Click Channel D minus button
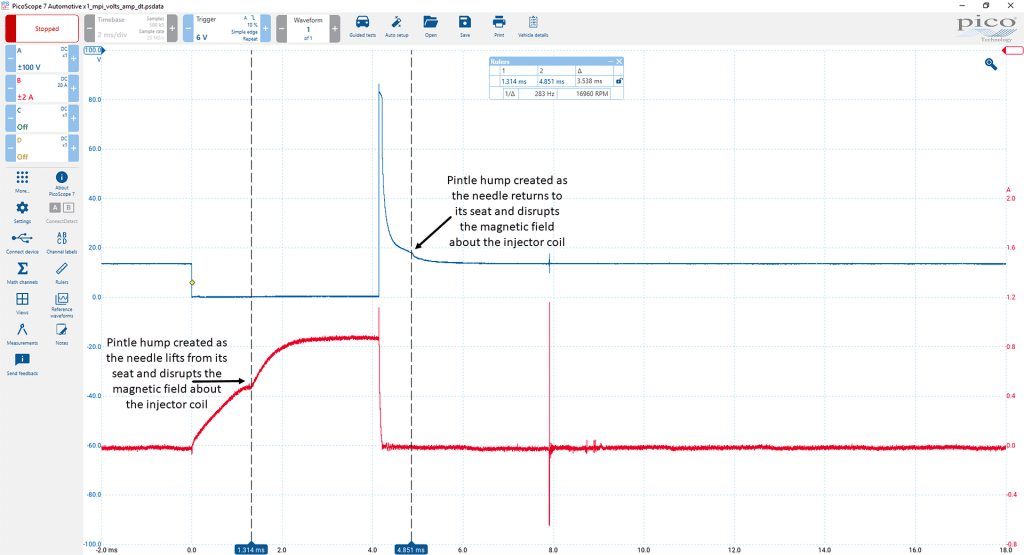This screenshot has height=555, width=1024. pos(10,148)
